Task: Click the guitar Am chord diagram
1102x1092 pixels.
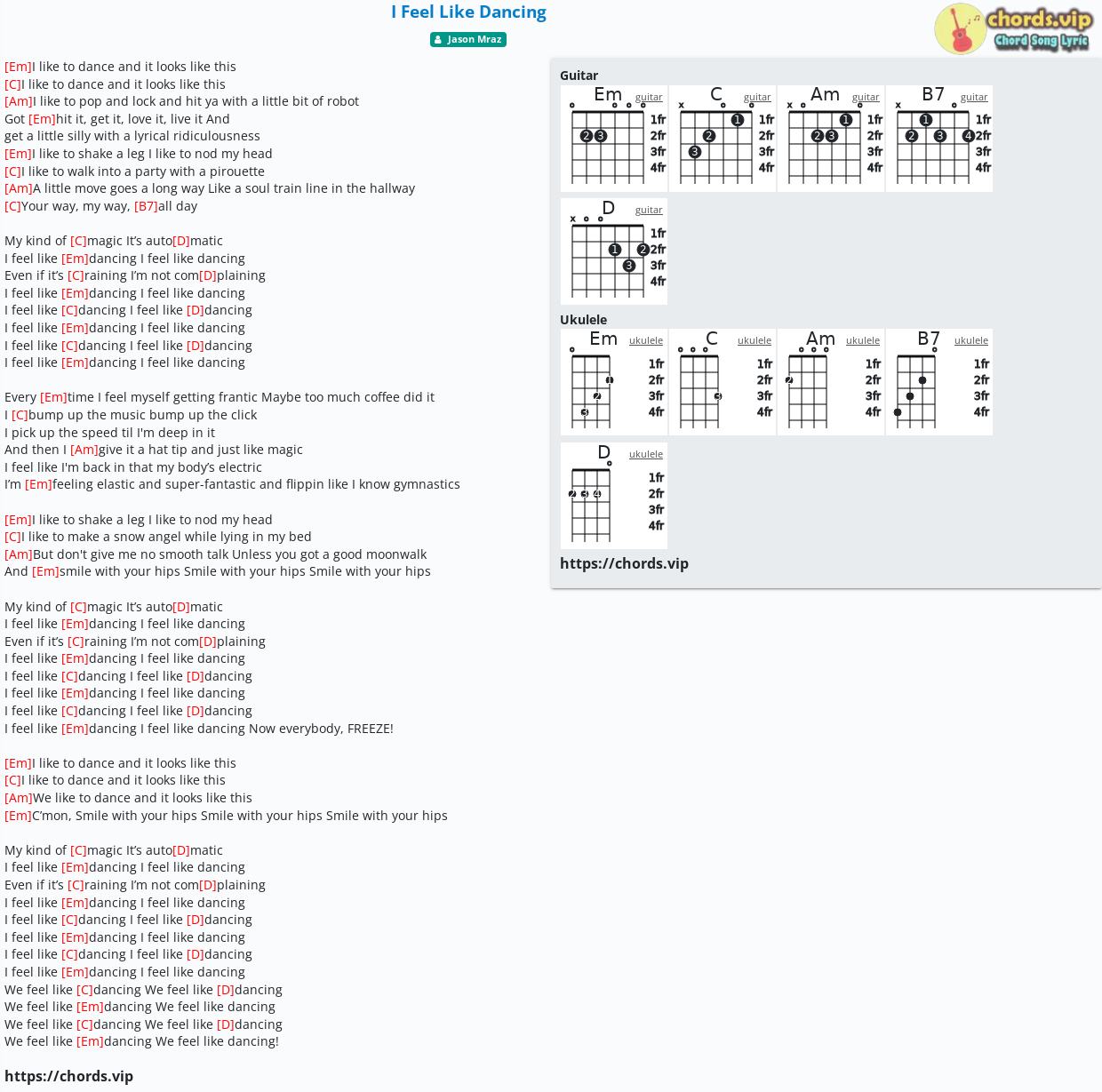Action: (x=831, y=139)
